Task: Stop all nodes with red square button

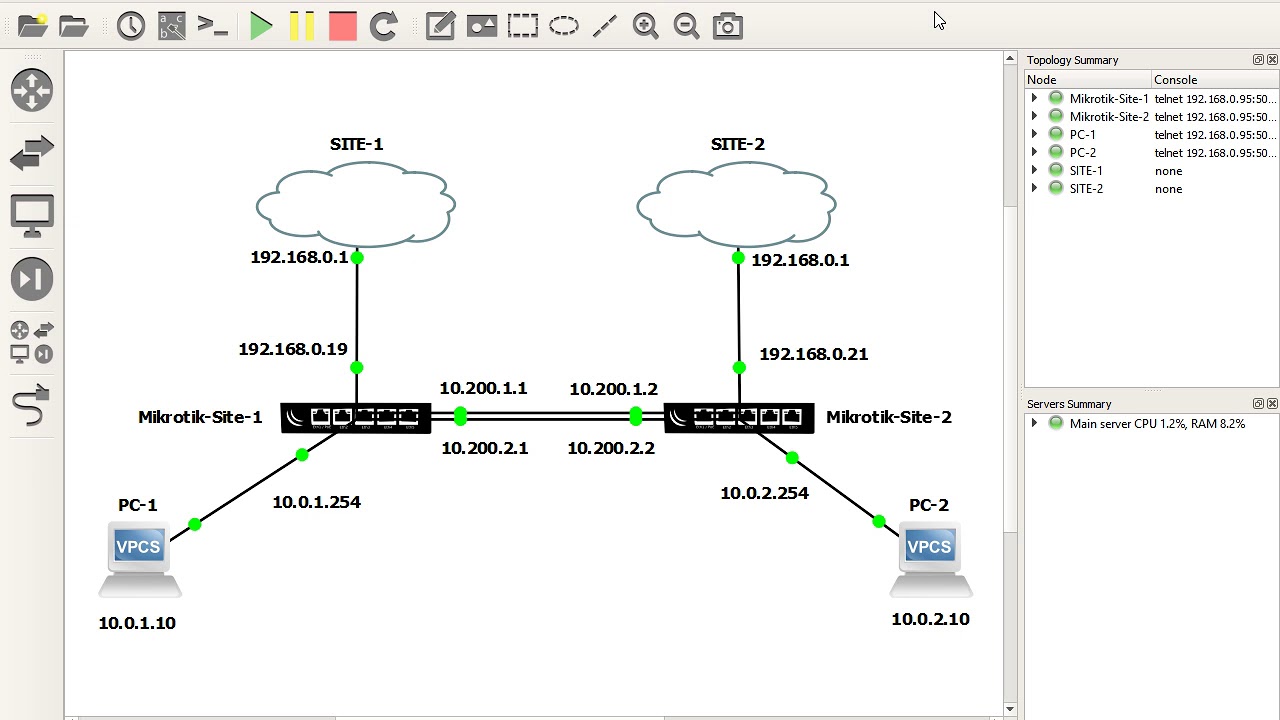Action: point(343,26)
